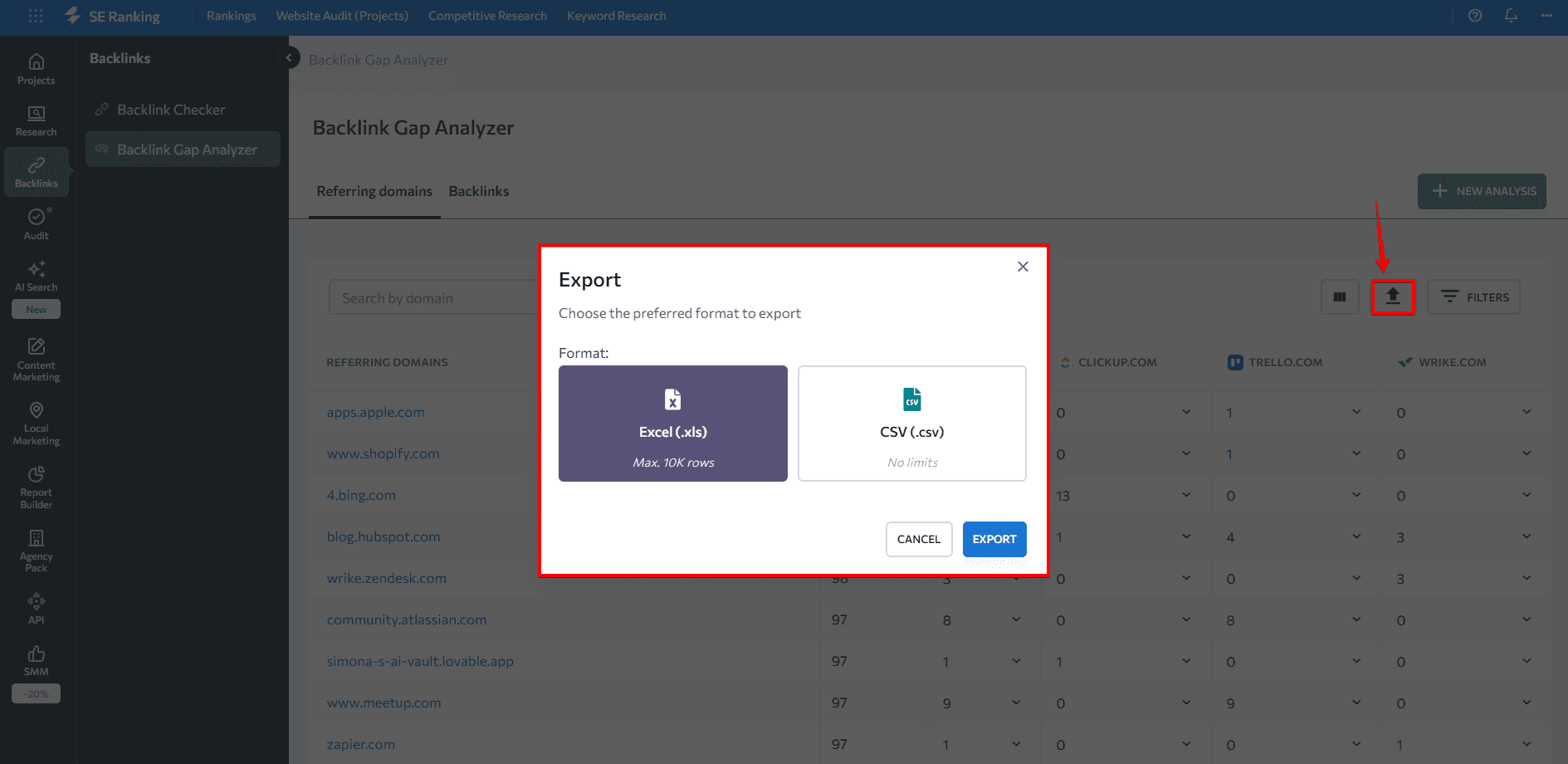This screenshot has width=1568, height=764.
Task: Select Excel (.xls) export format
Action: point(673,424)
